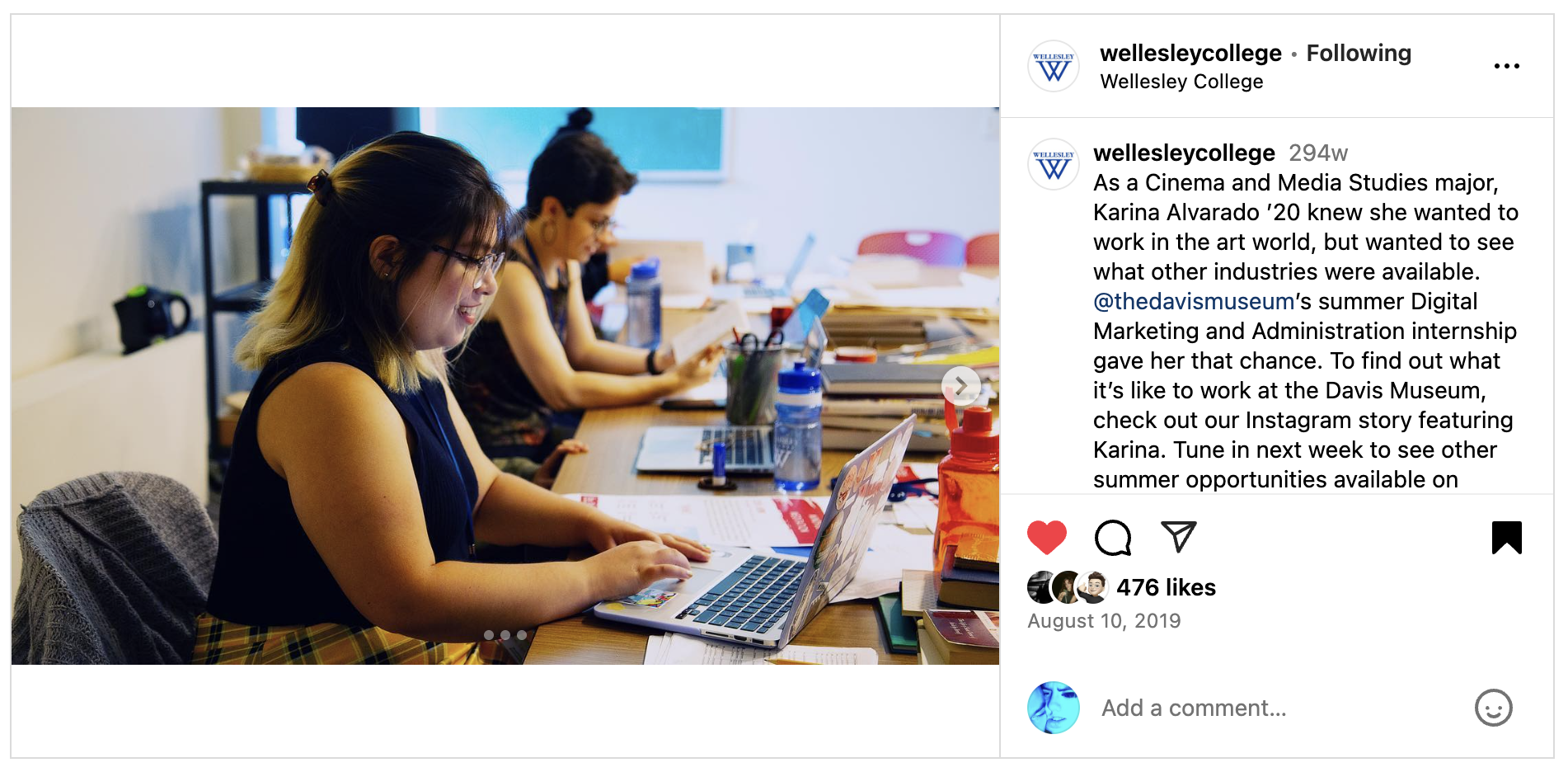
Task: Open the three-dot more options menu
Action: click(x=1507, y=66)
